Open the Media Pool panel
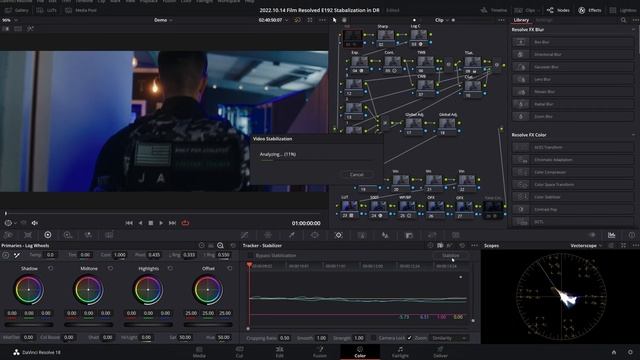Screen dimensions: 640x360 point(81,10)
